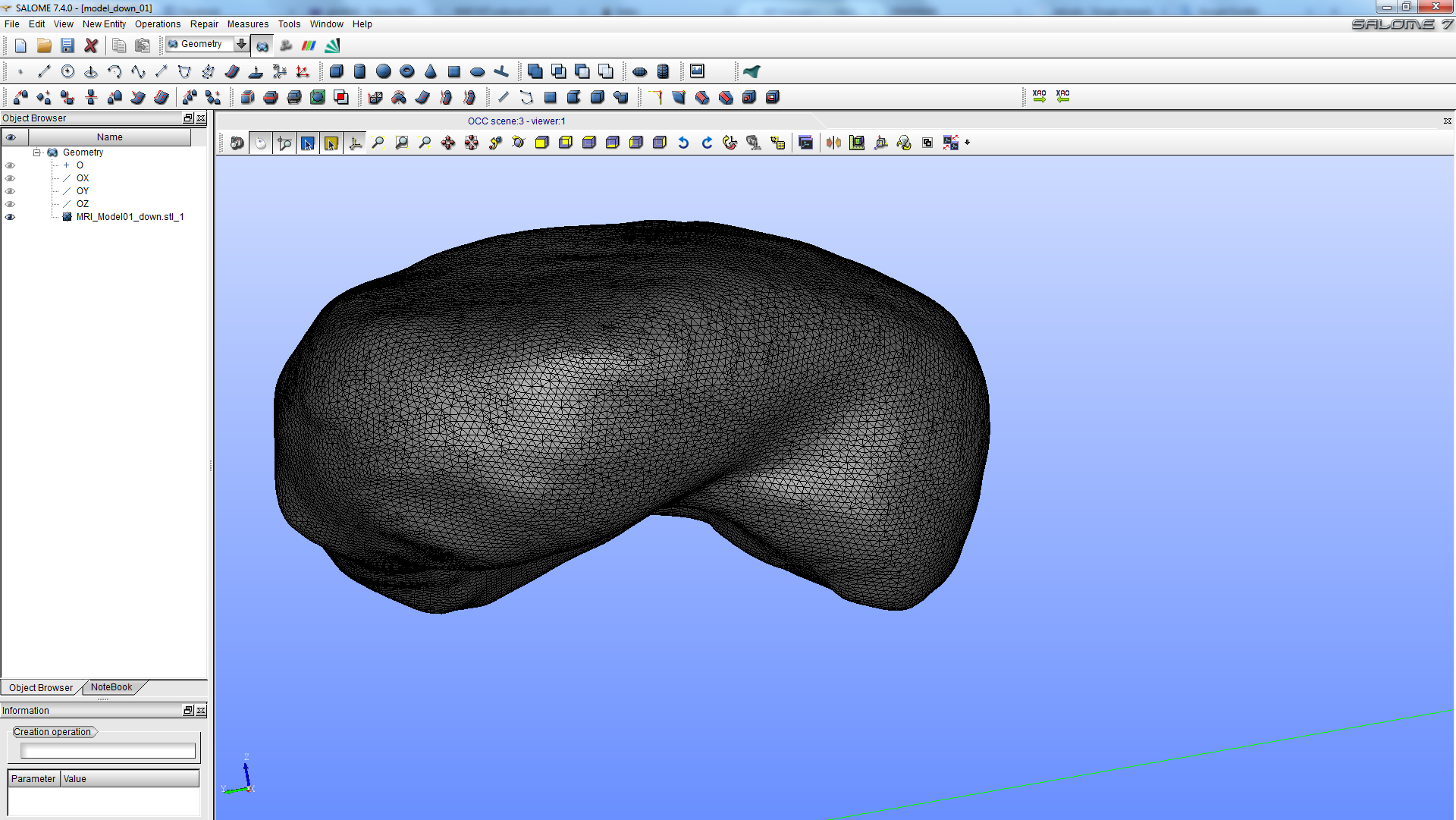Select the OX axis tree item
The height and width of the screenshot is (820, 1456).
(x=83, y=178)
